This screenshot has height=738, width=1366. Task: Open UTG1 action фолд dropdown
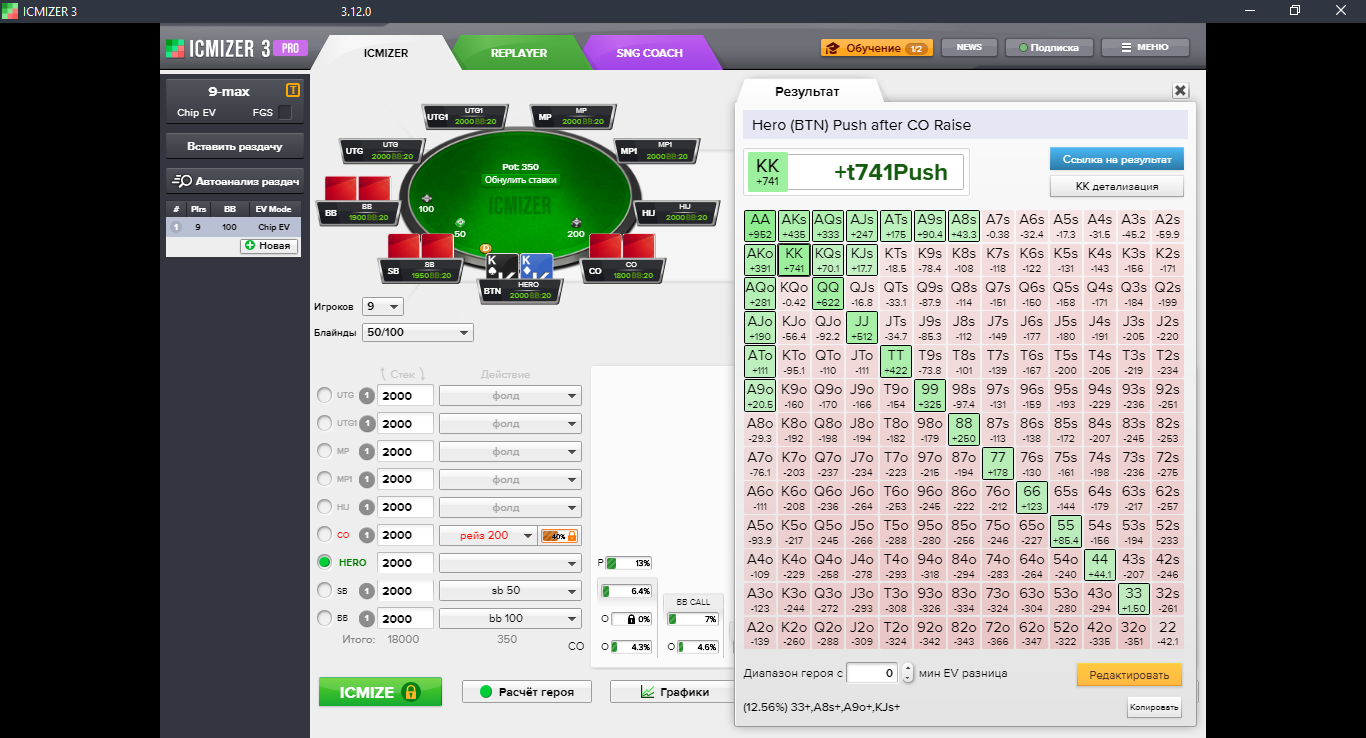510,424
